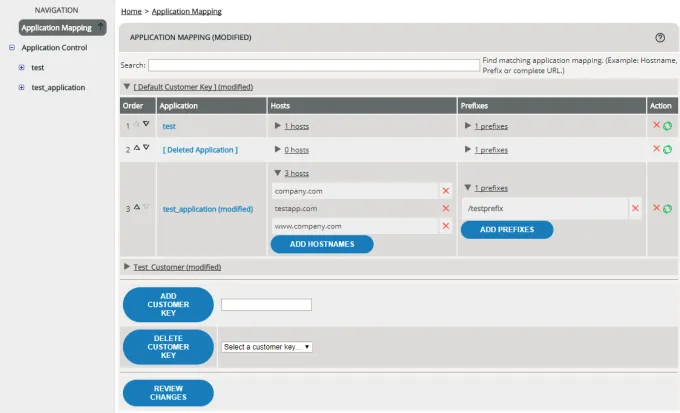Image resolution: width=680 pixels, height=413 pixels.
Task: Click Delete Customer Key button
Action: (x=168, y=347)
